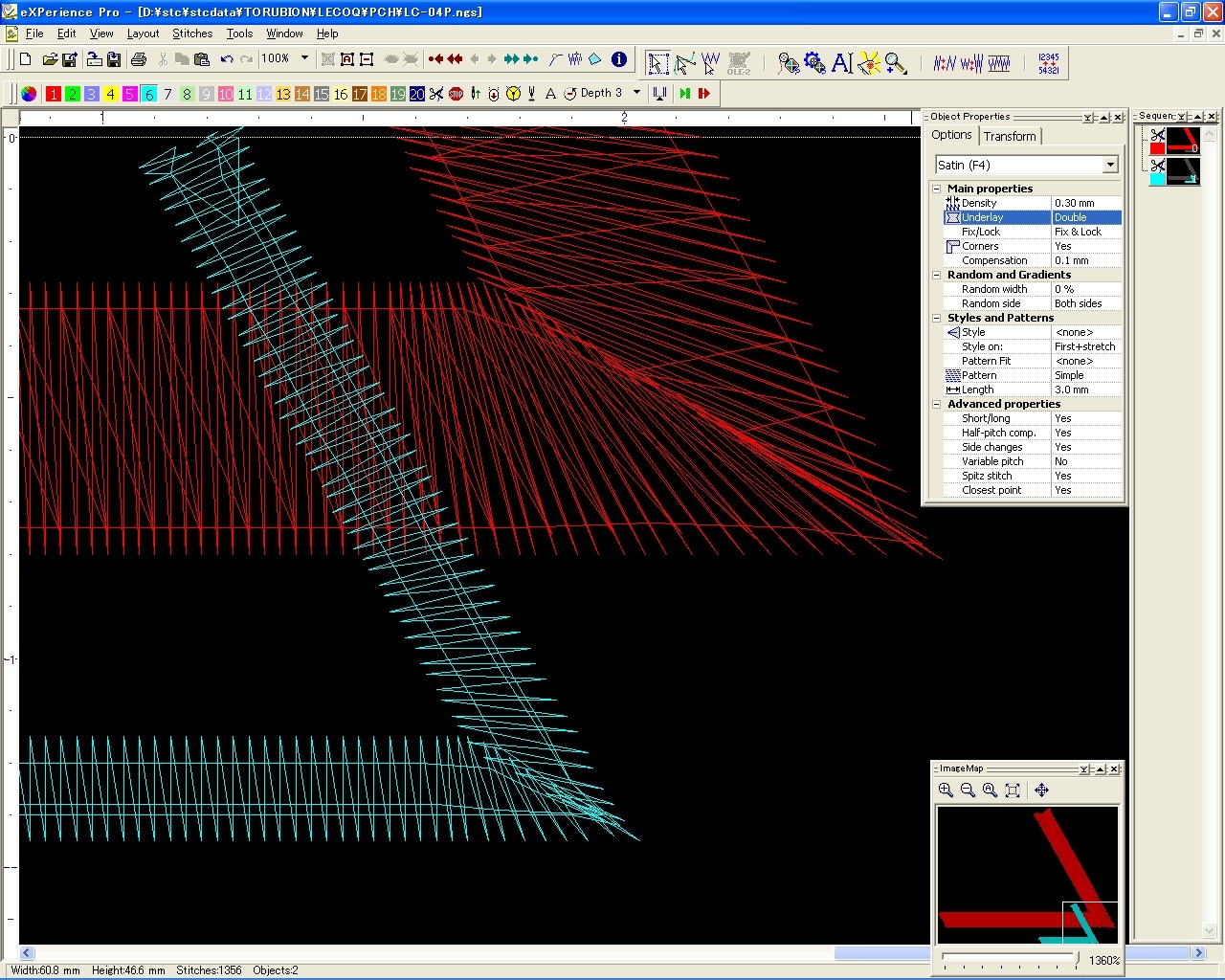
Task: Select the edit nodes arrow tool
Action: click(x=684, y=63)
